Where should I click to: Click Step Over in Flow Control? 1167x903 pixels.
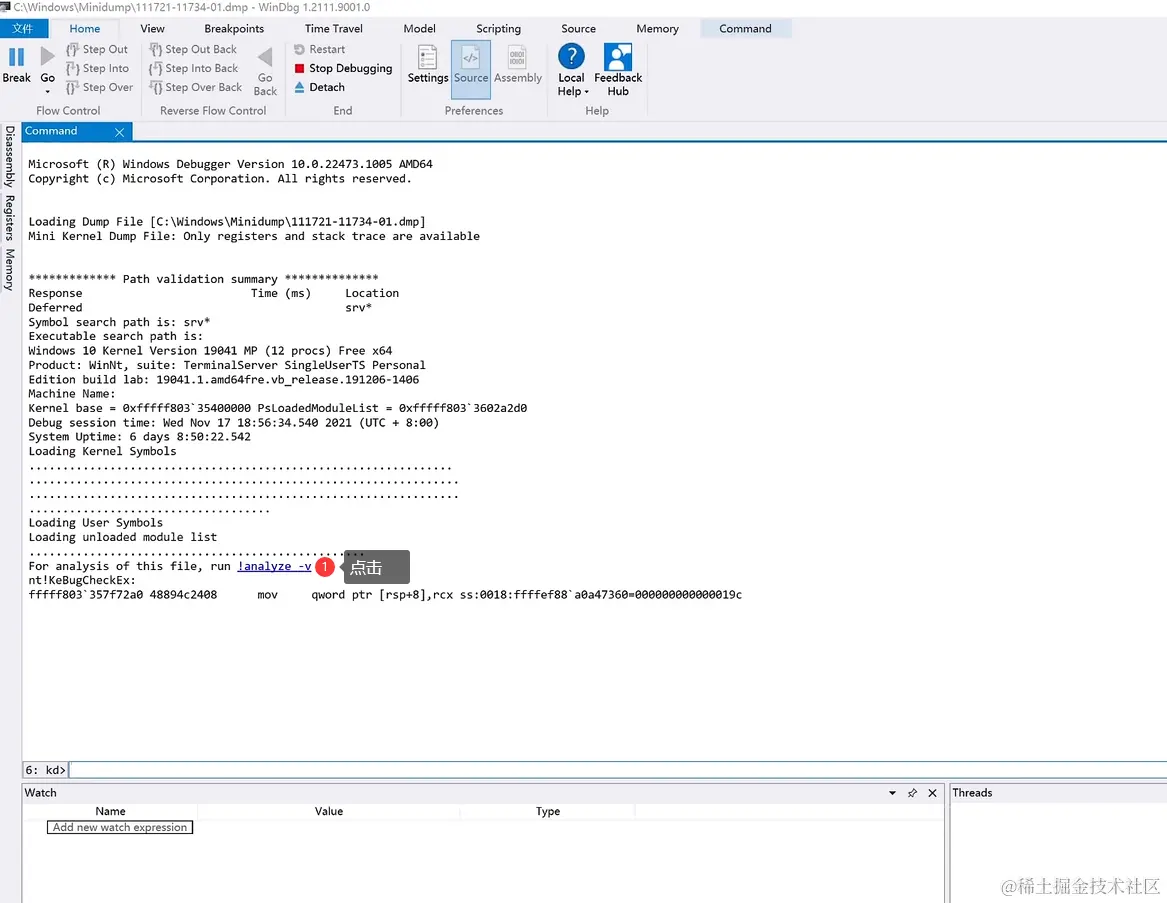coord(100,87)
